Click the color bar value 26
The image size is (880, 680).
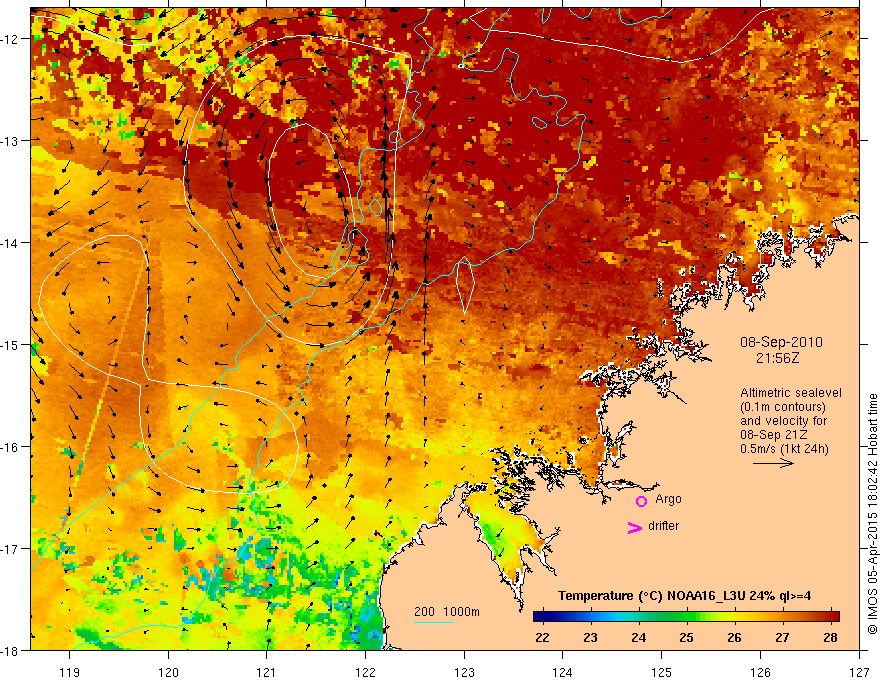click(x=734, y=638)
